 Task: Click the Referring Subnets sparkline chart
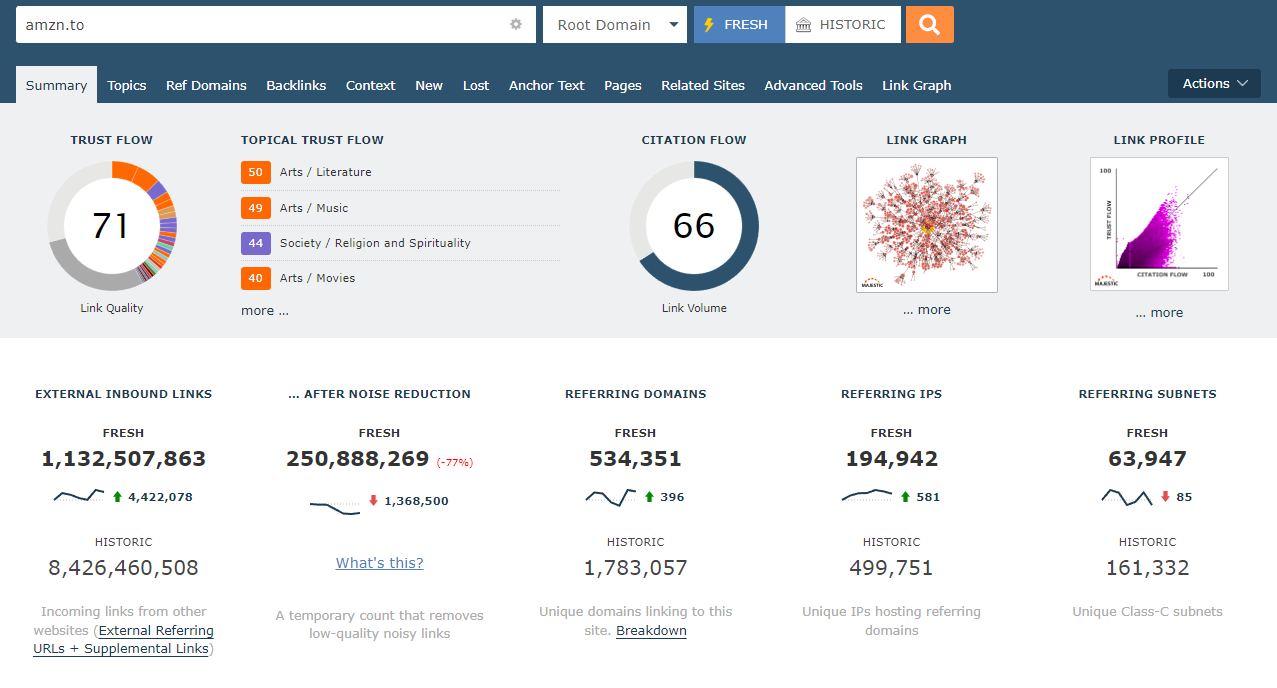(1127, 496)
